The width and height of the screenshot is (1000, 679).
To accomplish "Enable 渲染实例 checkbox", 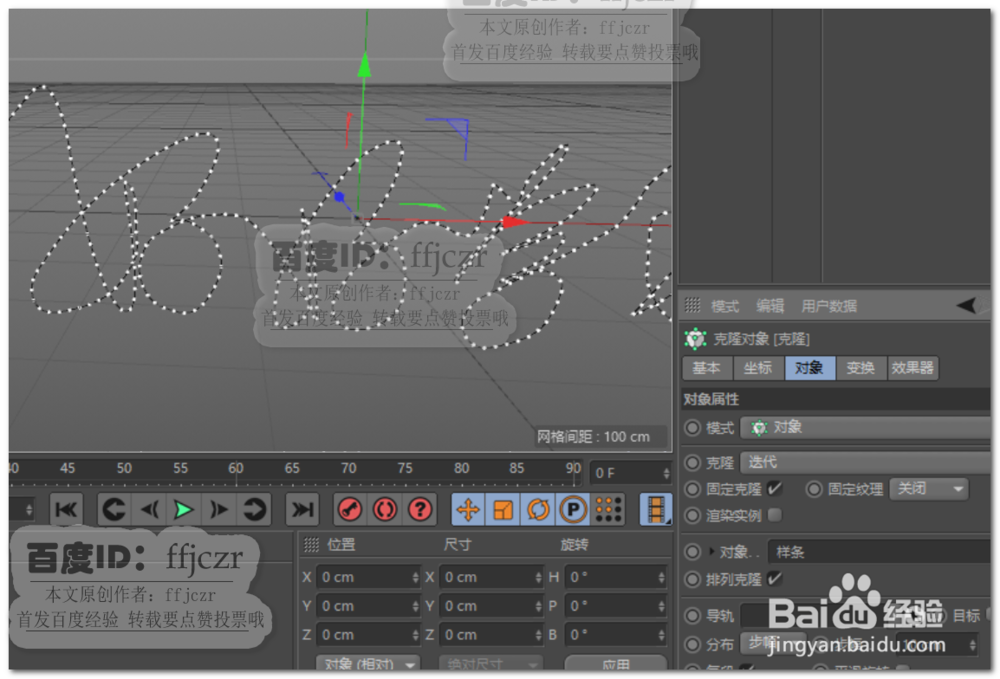I will click(774, 515).
